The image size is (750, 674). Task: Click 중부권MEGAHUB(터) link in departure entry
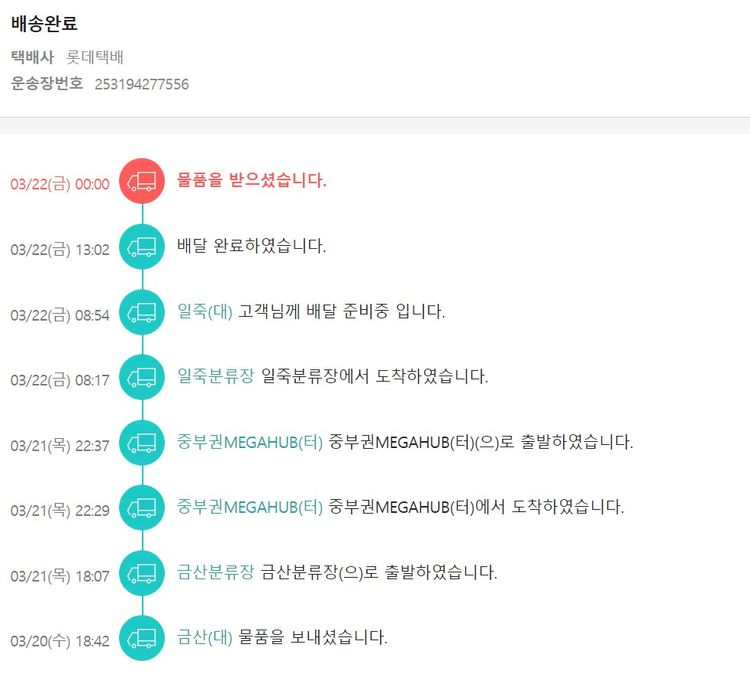click(x=250, y=442)
